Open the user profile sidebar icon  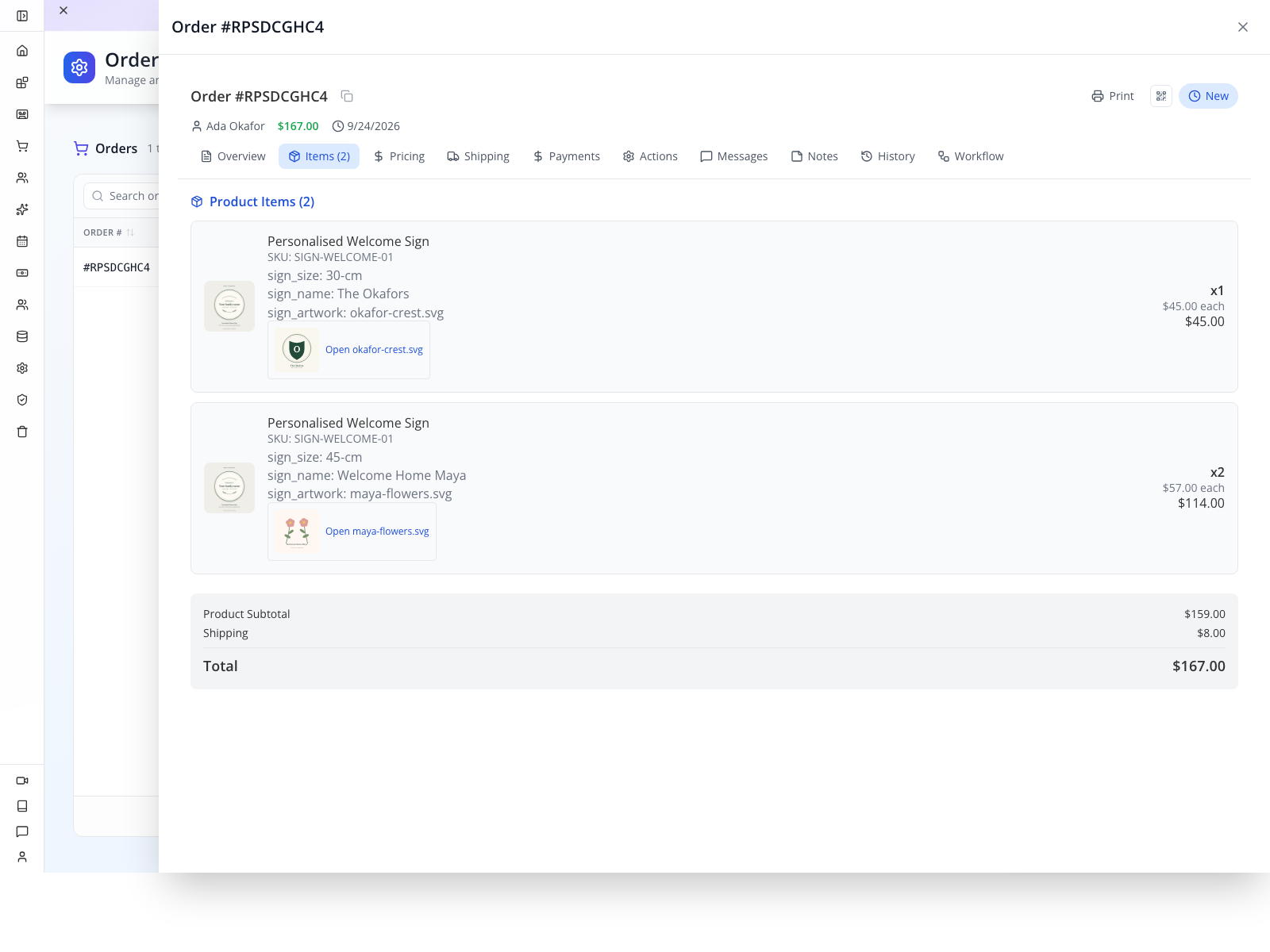(22, 857)
